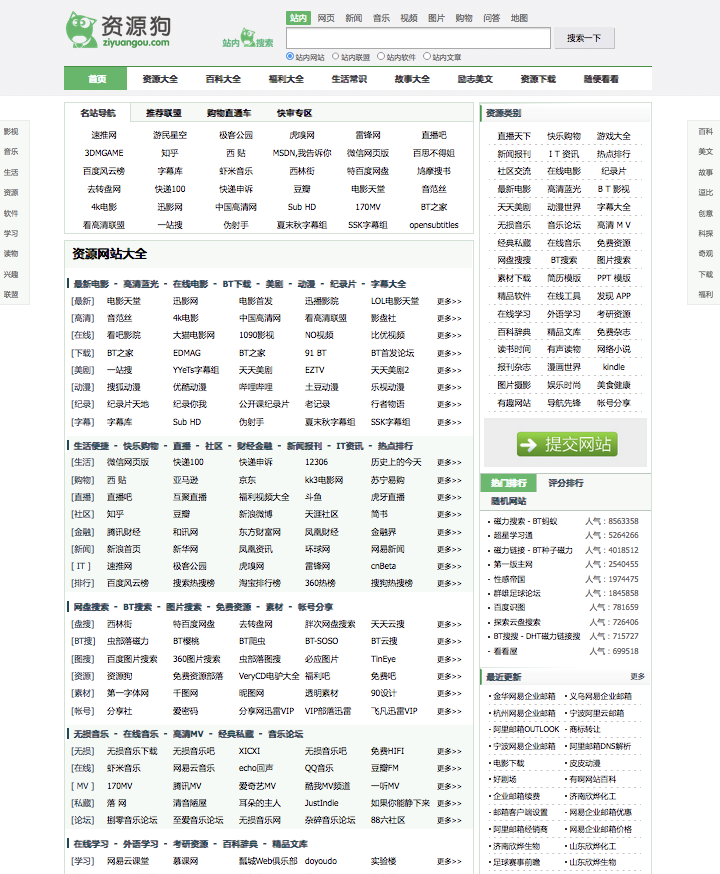This screenshot has height=874, width=720.
Task: Open the EDMAG link in [下载] row
Action: [x=187, y=353]
